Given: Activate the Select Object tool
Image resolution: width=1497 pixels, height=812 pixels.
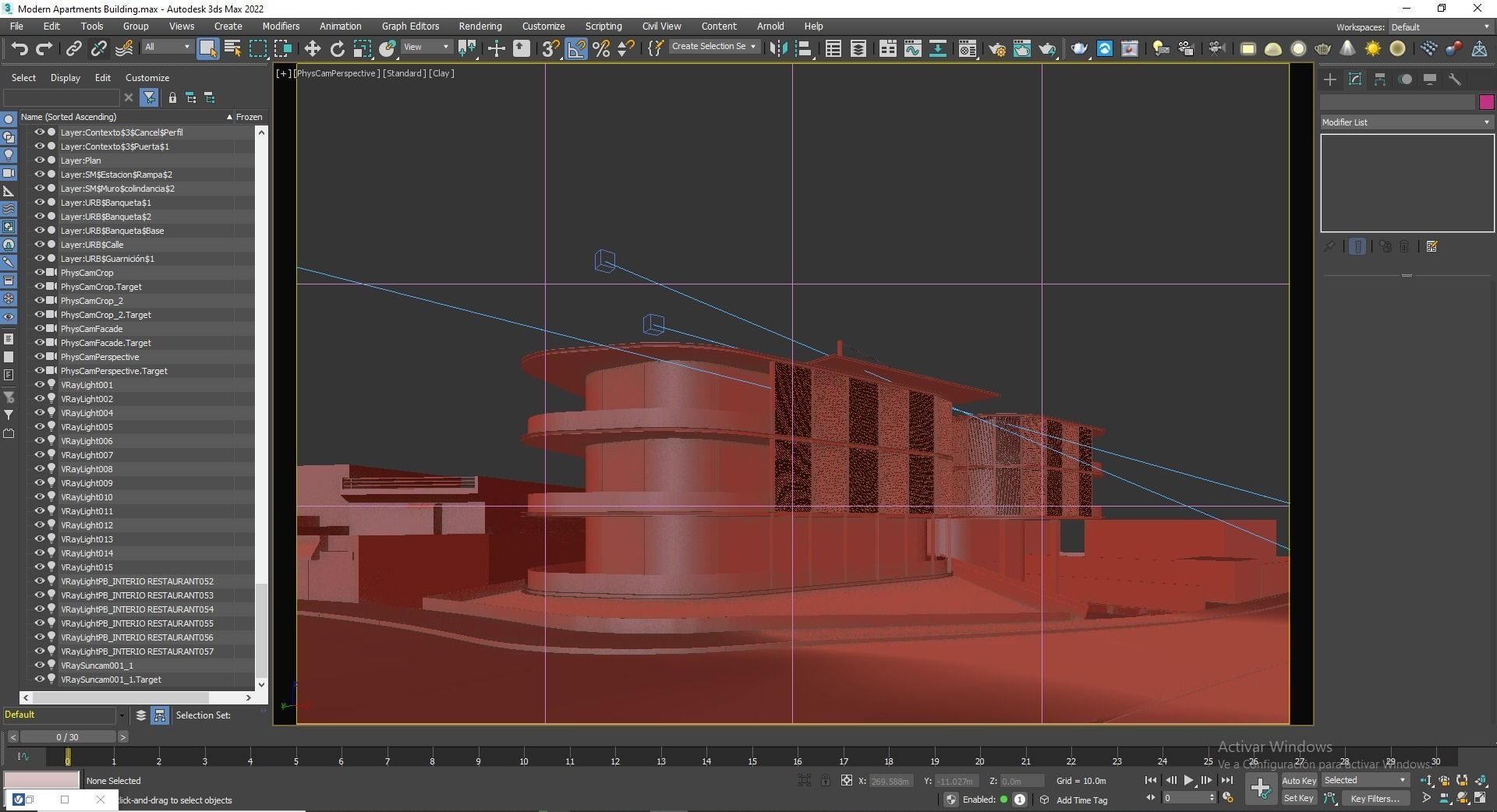Looking at the screenshot, I should click(207, 48).
